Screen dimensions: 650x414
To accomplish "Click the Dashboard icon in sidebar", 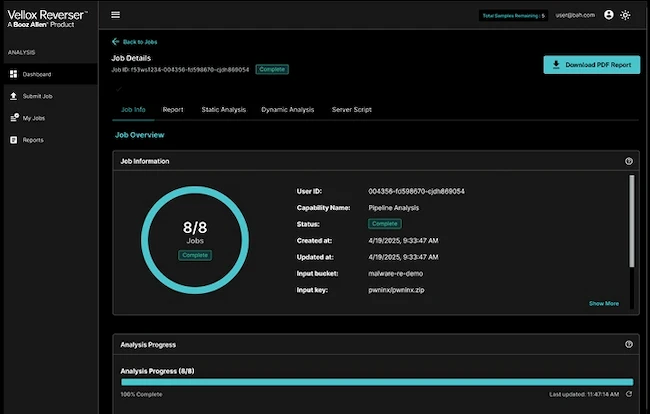I will (13, 74).
